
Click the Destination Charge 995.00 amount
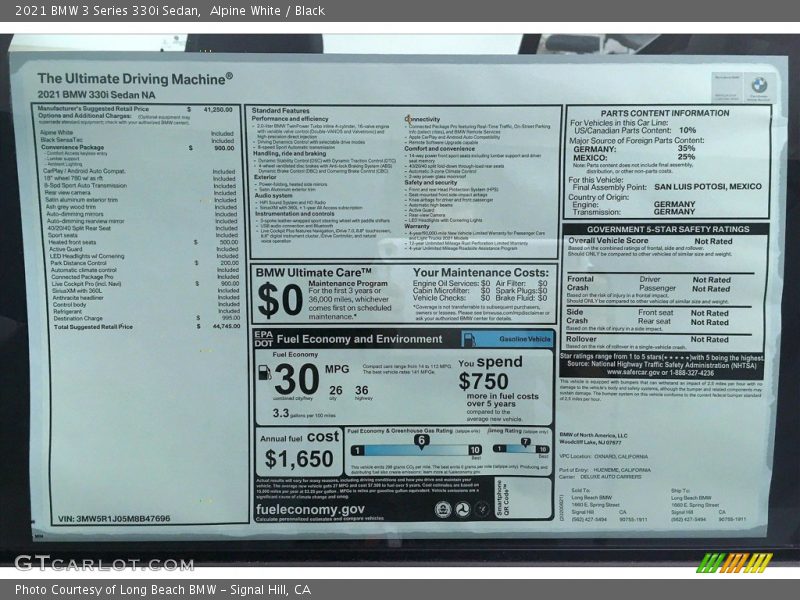[231, 317]
